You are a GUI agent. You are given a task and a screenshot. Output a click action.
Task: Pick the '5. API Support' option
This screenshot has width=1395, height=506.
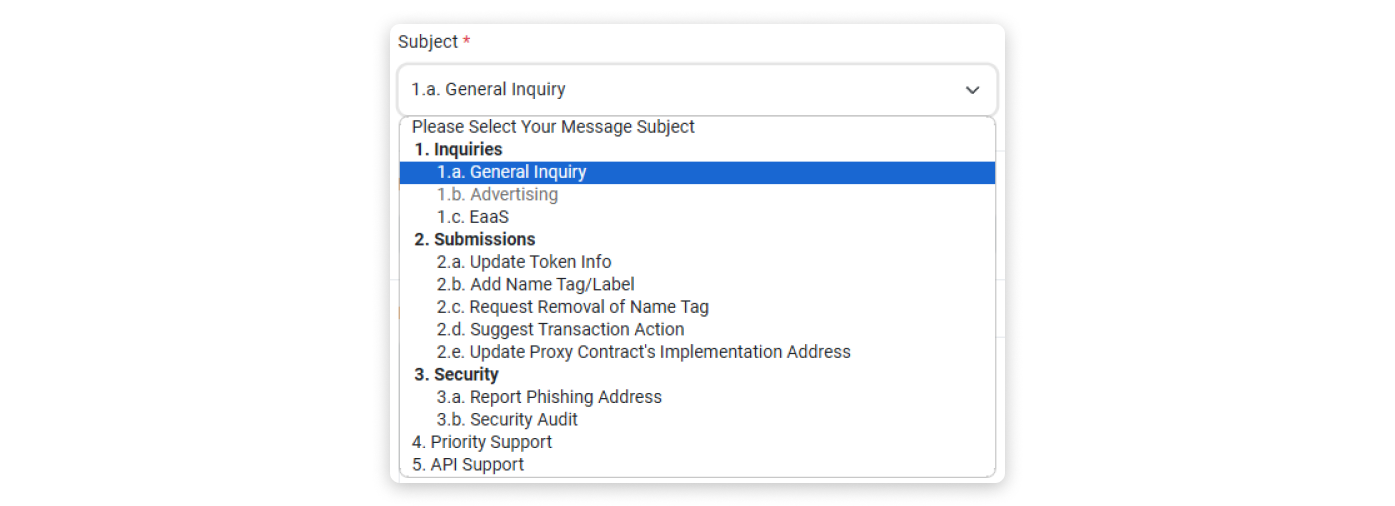(467, 465)
